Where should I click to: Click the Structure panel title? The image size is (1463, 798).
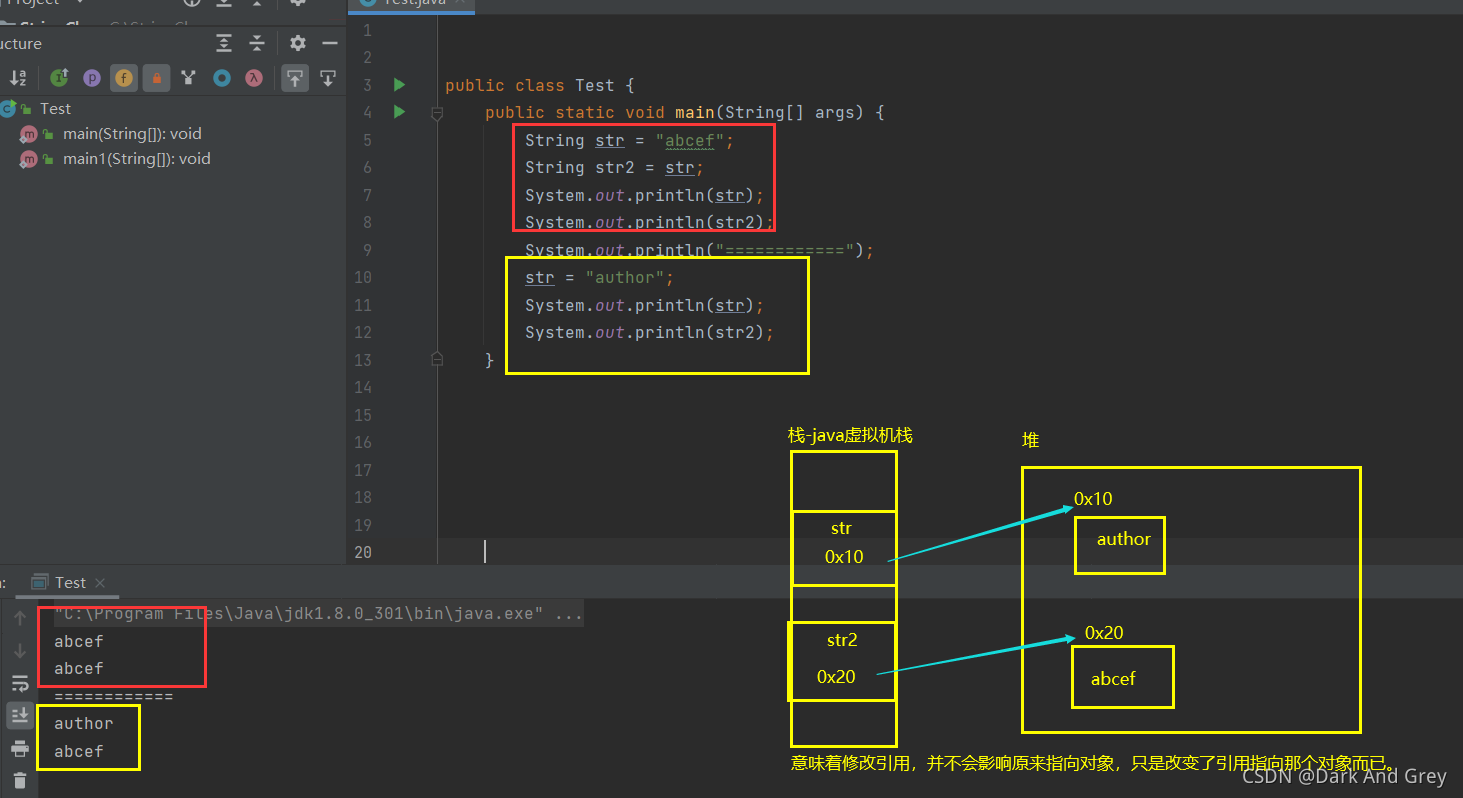(21, 43)
